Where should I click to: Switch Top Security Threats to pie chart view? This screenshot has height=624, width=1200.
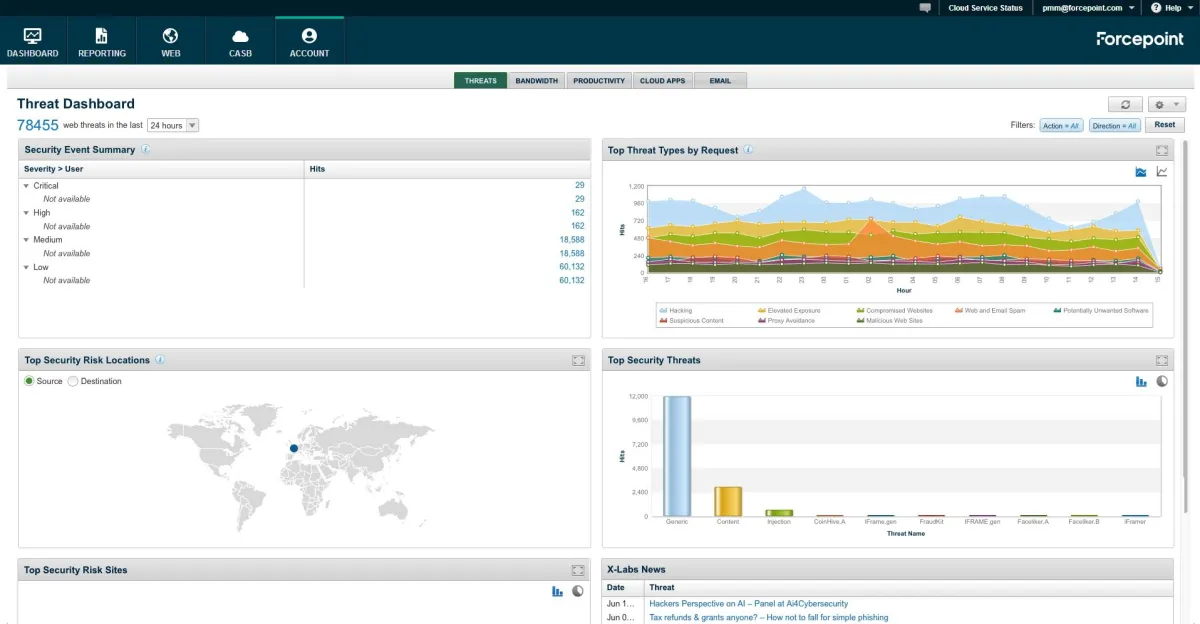(1161, 381)
